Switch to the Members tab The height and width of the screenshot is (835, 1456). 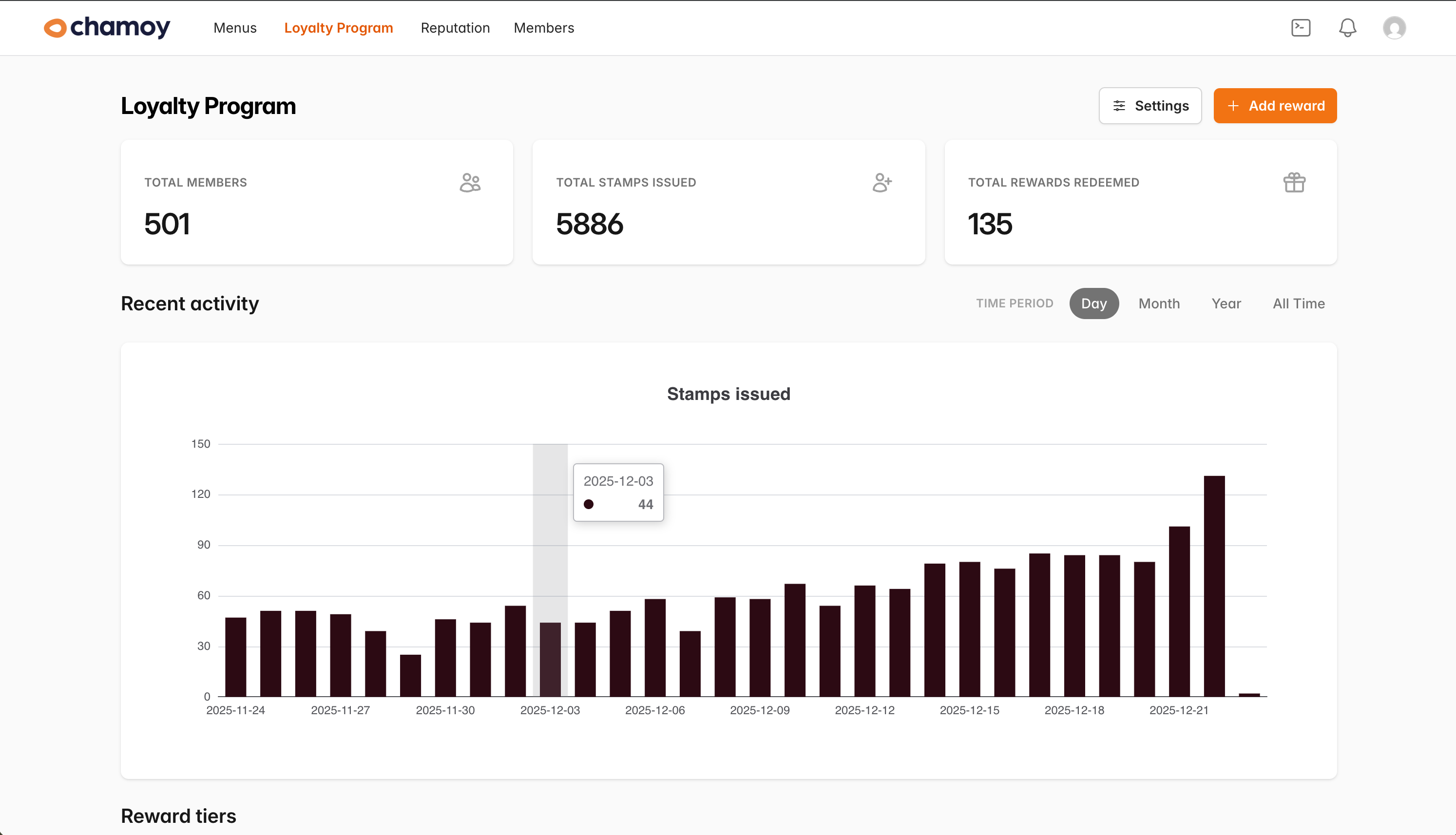[544, 28]
